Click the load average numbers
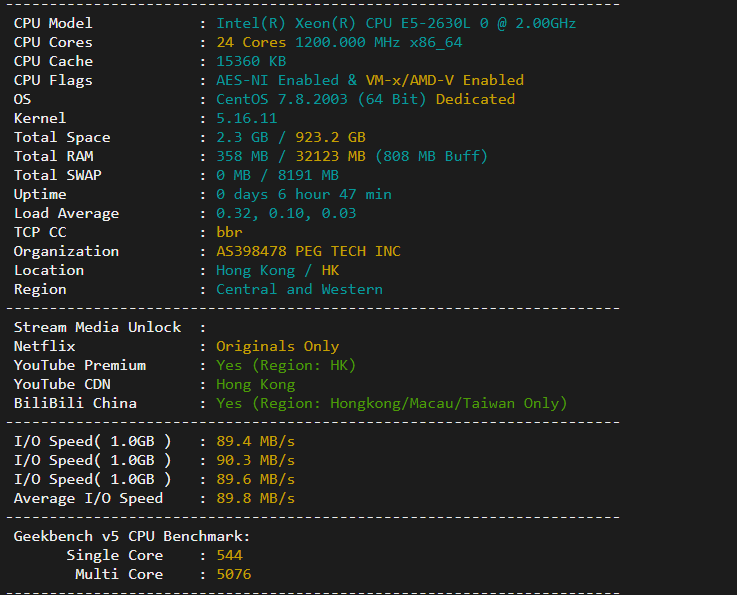 point(286,213)
